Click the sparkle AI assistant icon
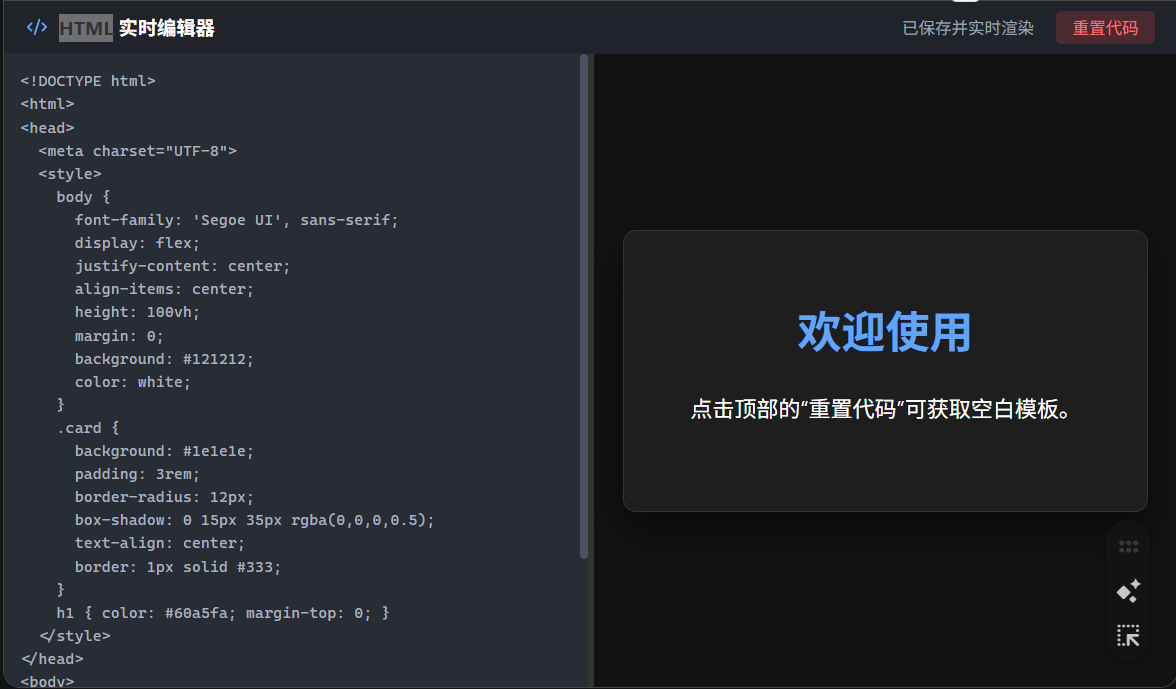This screenshot has width=1176, height=689. (1128, 591)
